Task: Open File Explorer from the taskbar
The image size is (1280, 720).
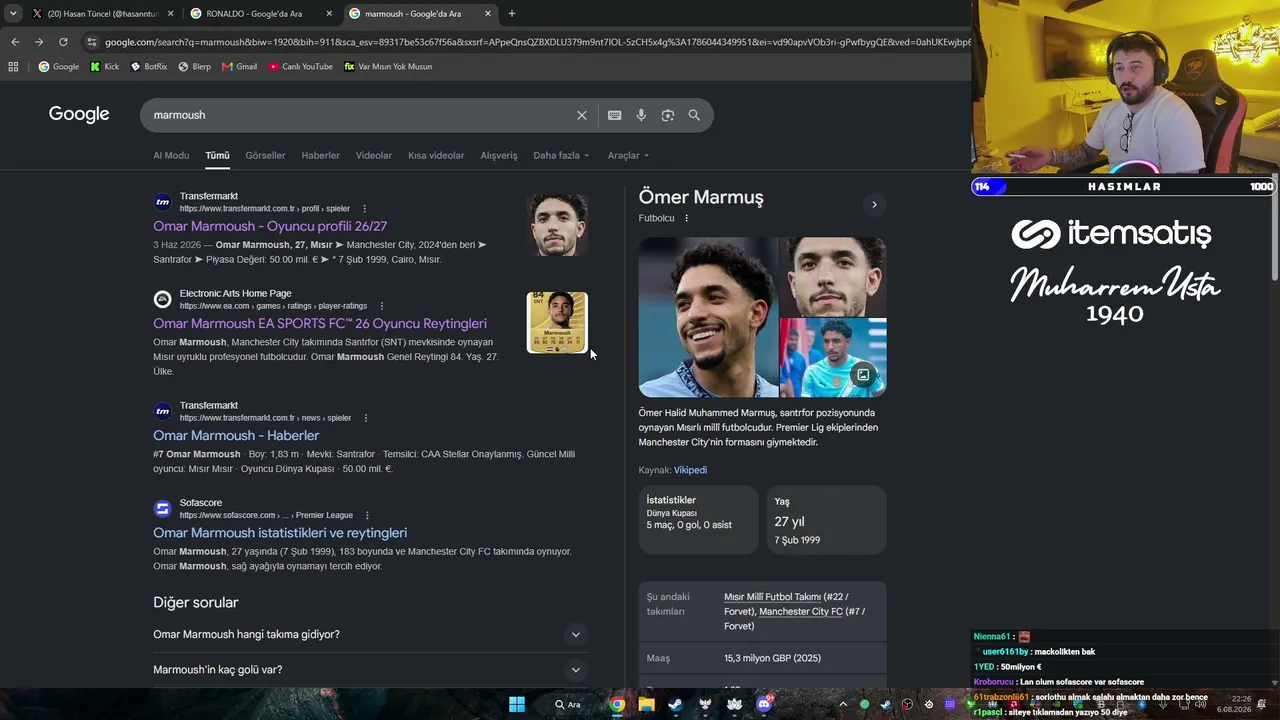Action: coord(647,705)
